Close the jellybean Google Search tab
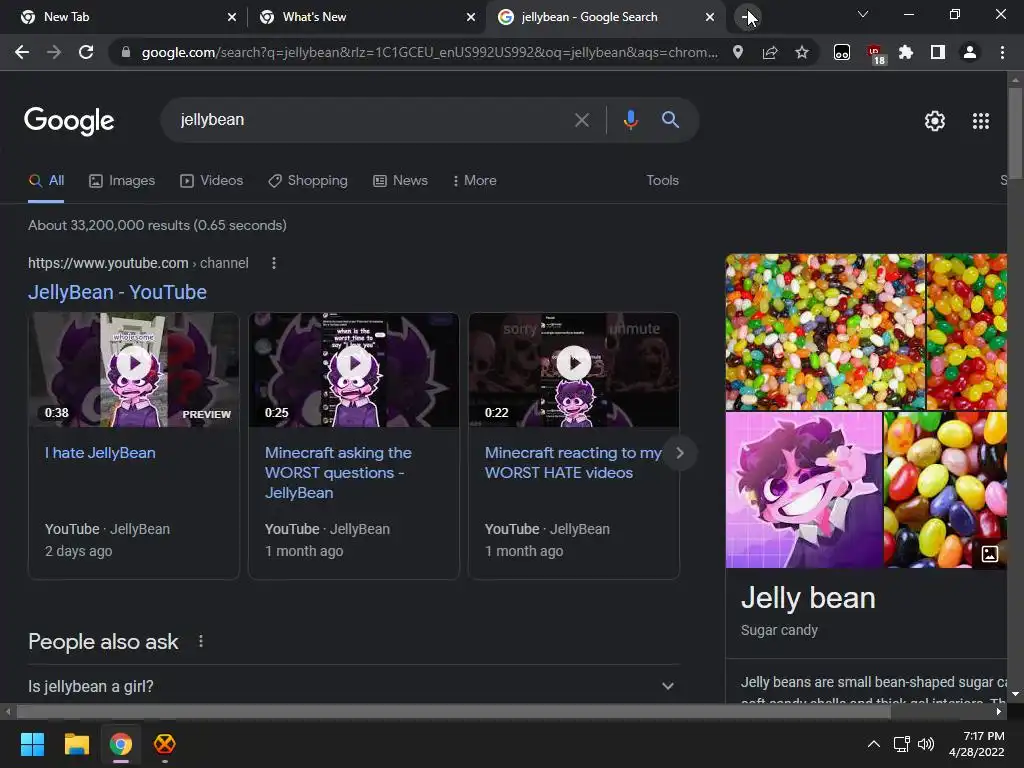The height and width of the screenshot is (768, 1024). pos(710,17)
